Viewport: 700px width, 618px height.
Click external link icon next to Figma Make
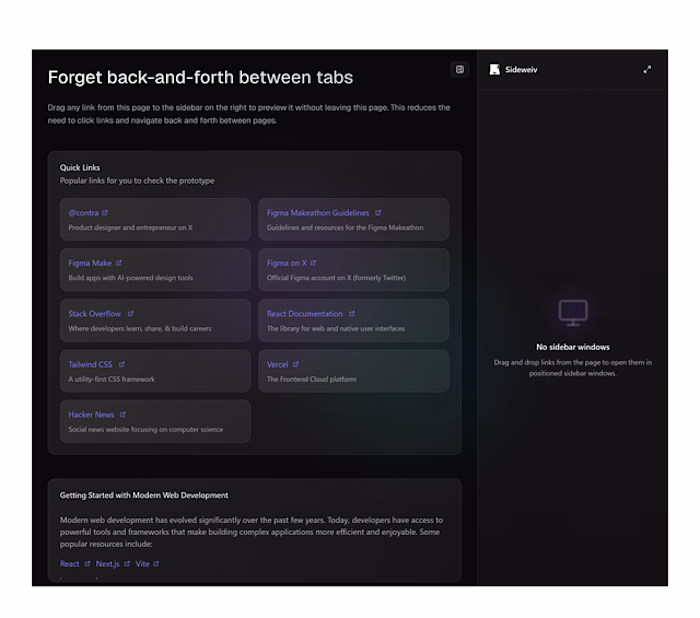point(119,263)
